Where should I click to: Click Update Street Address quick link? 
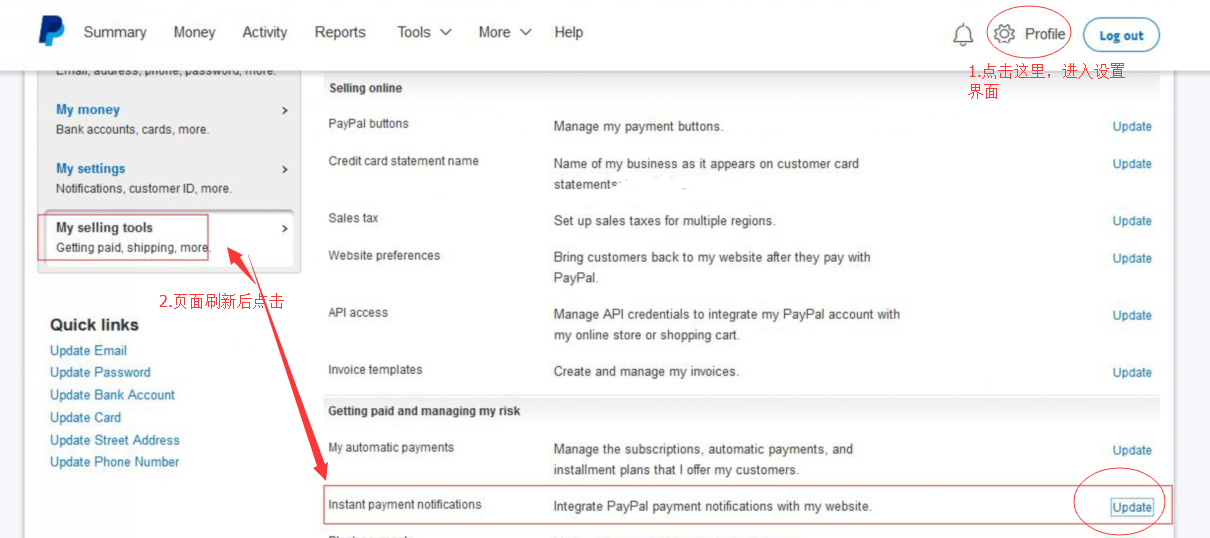tap(115, 440)
